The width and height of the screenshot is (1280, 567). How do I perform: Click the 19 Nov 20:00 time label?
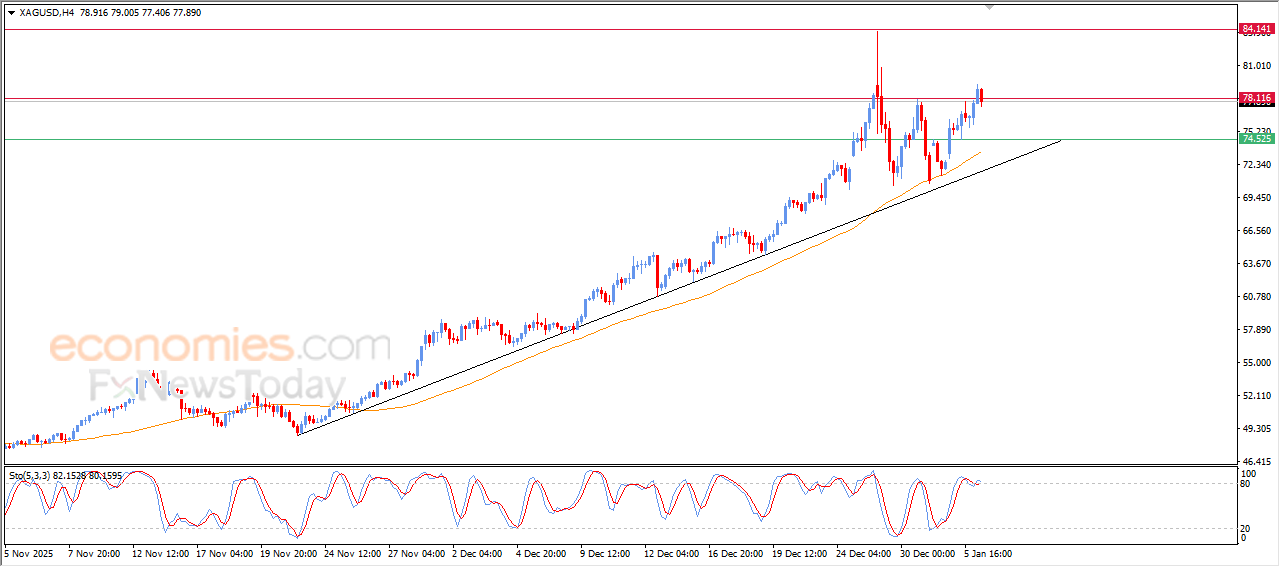tap(288, 552)
